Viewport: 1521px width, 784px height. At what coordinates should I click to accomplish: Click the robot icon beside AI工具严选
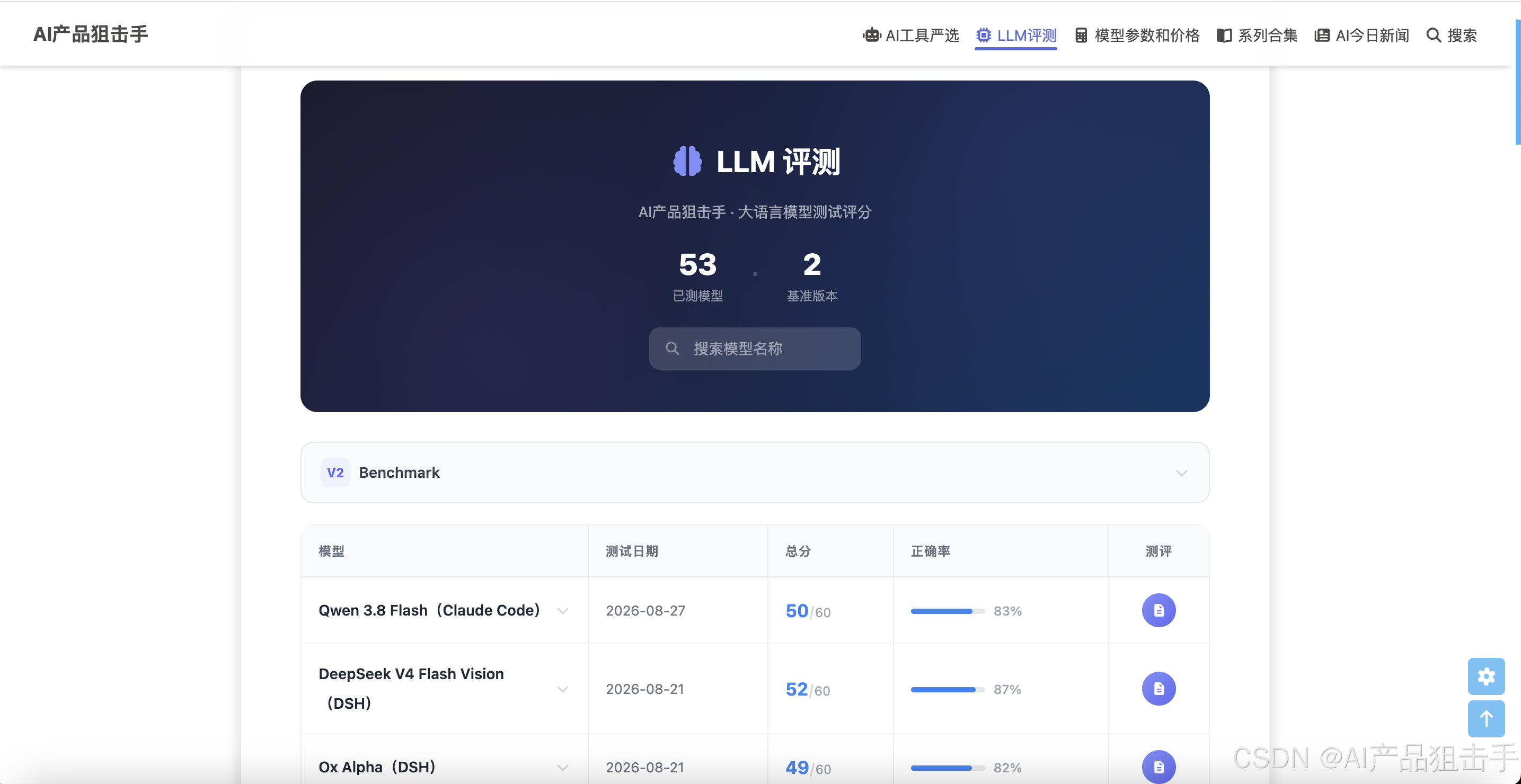(x=871, y=35)
